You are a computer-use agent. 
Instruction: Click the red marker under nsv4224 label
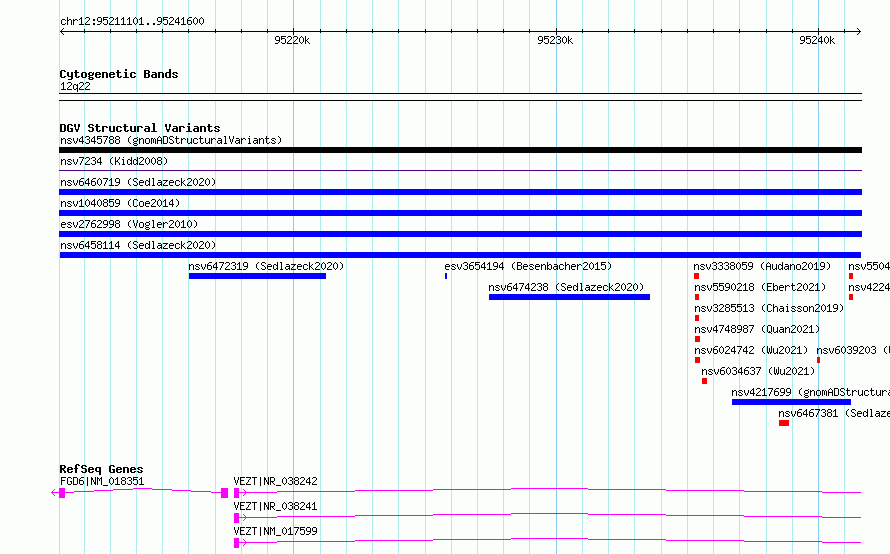tap(851, 297)
